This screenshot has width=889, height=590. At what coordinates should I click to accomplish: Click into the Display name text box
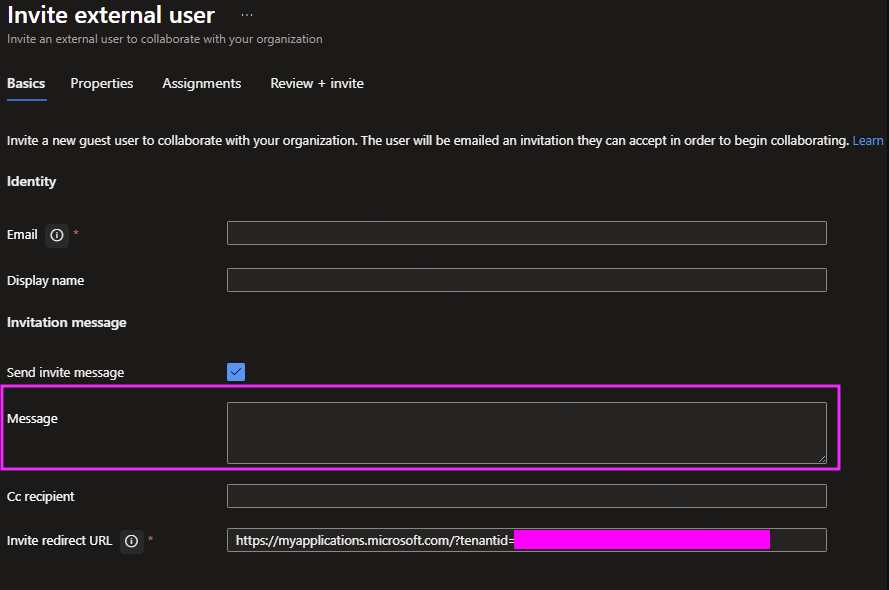tap(526, 280)
